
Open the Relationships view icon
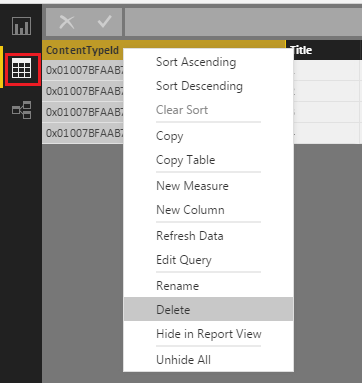click(x=21, y=110)
